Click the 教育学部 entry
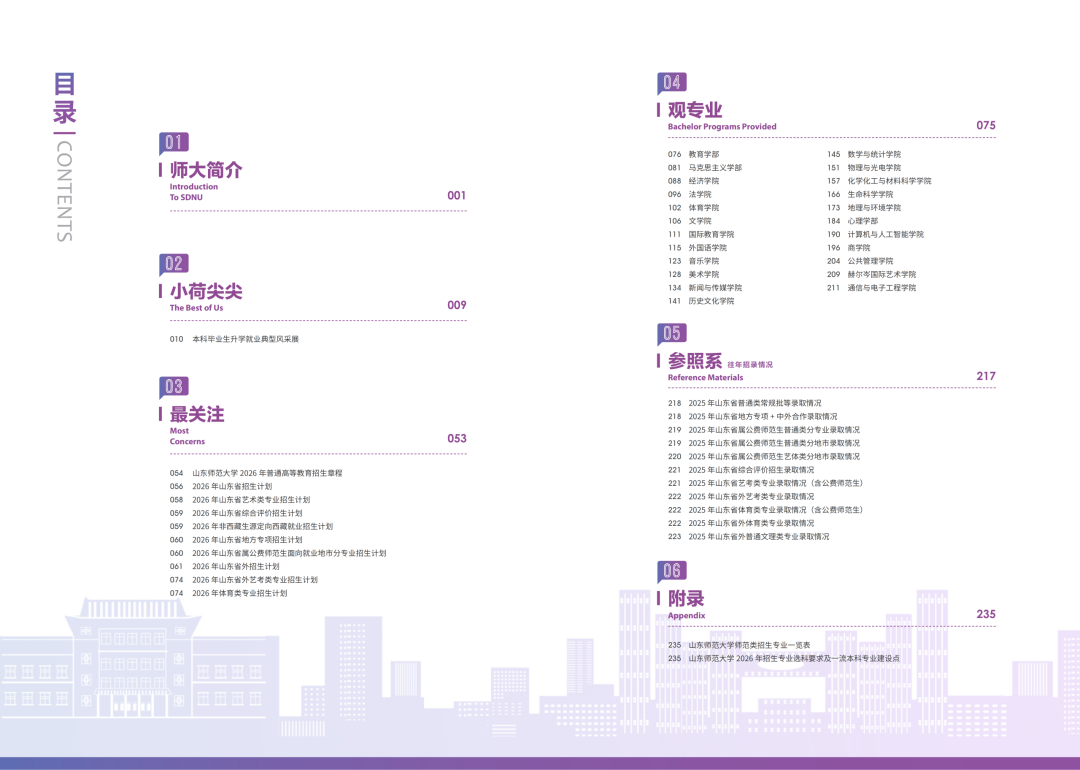Screen dimensions: 1080x770 pyautogui.click(x=694, y=154)
